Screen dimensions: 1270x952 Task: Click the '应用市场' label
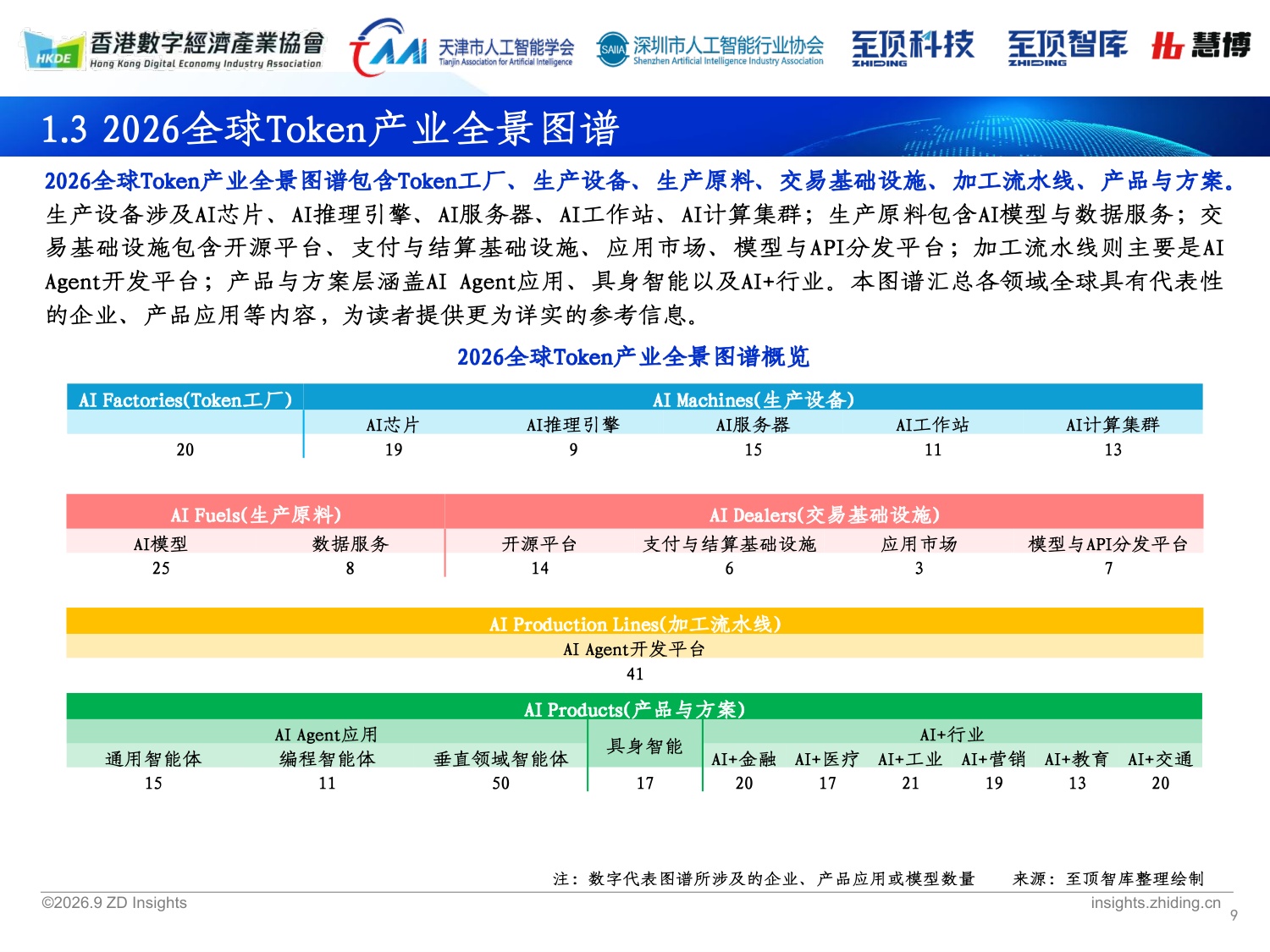919,544
